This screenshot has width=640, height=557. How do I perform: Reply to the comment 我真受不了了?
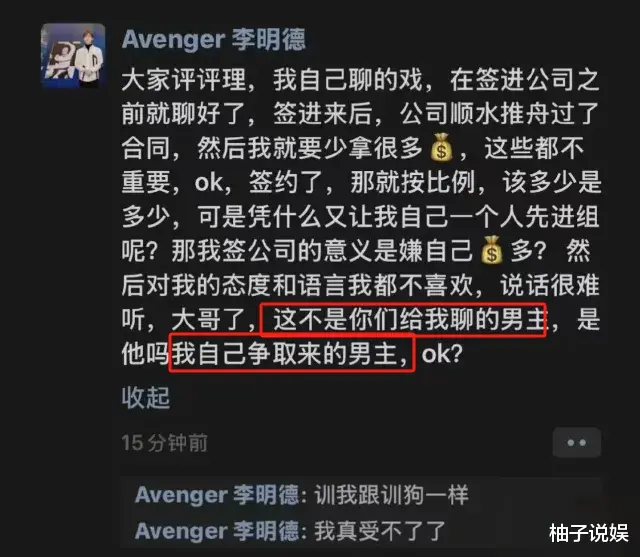[379, 531]
